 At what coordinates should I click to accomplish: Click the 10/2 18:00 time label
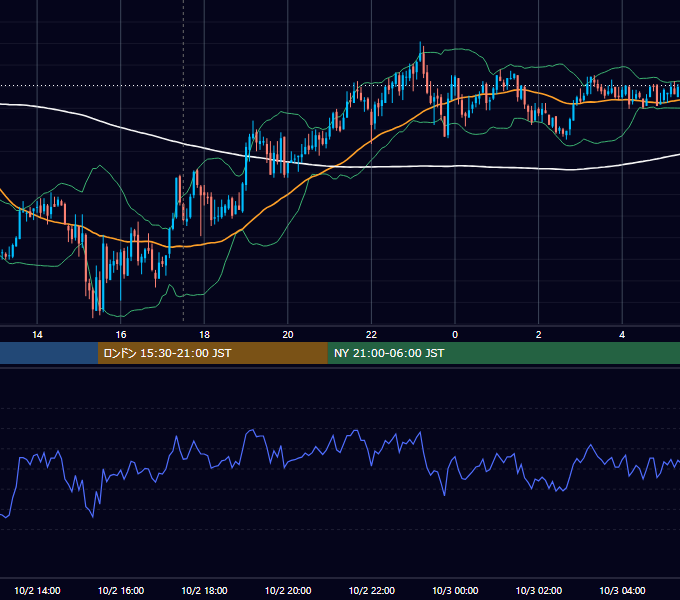[x=204, y=590]
